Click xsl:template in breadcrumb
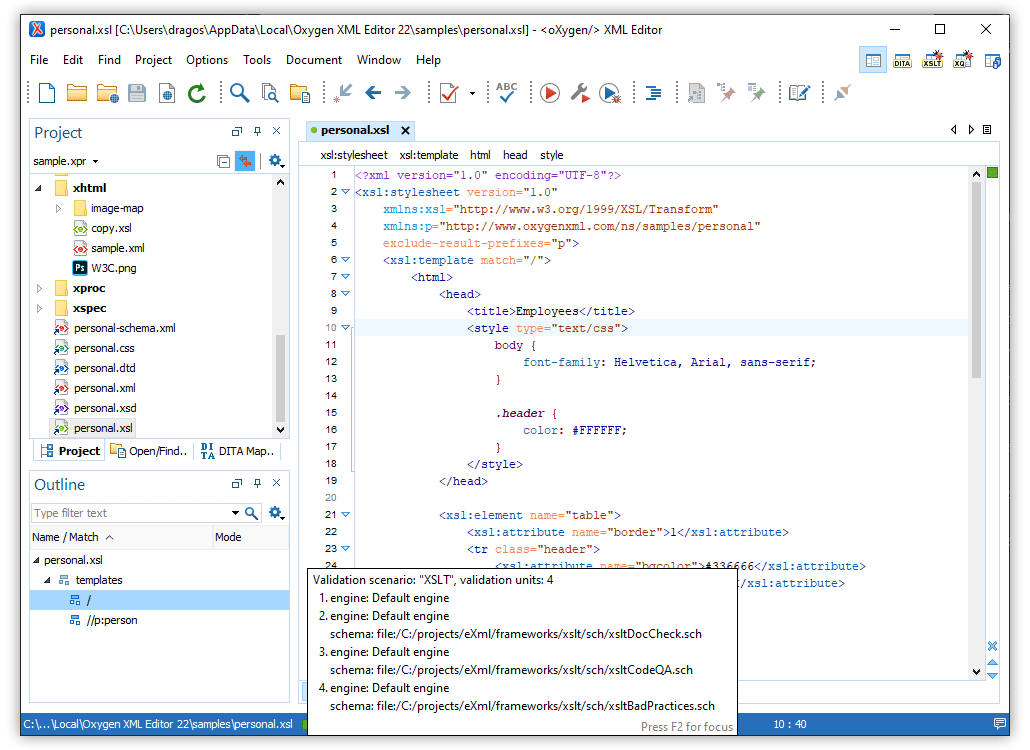The image size is (1030, 750). pos(428,155)
